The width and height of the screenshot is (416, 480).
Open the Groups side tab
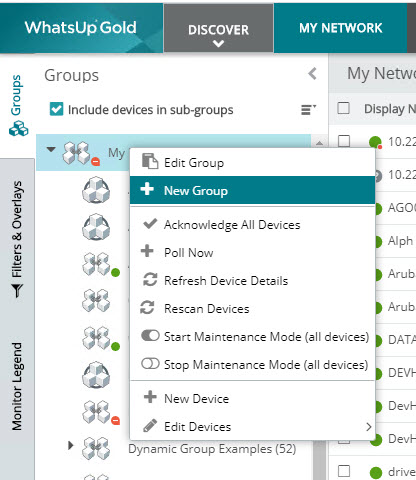click(x=17, y=105)
